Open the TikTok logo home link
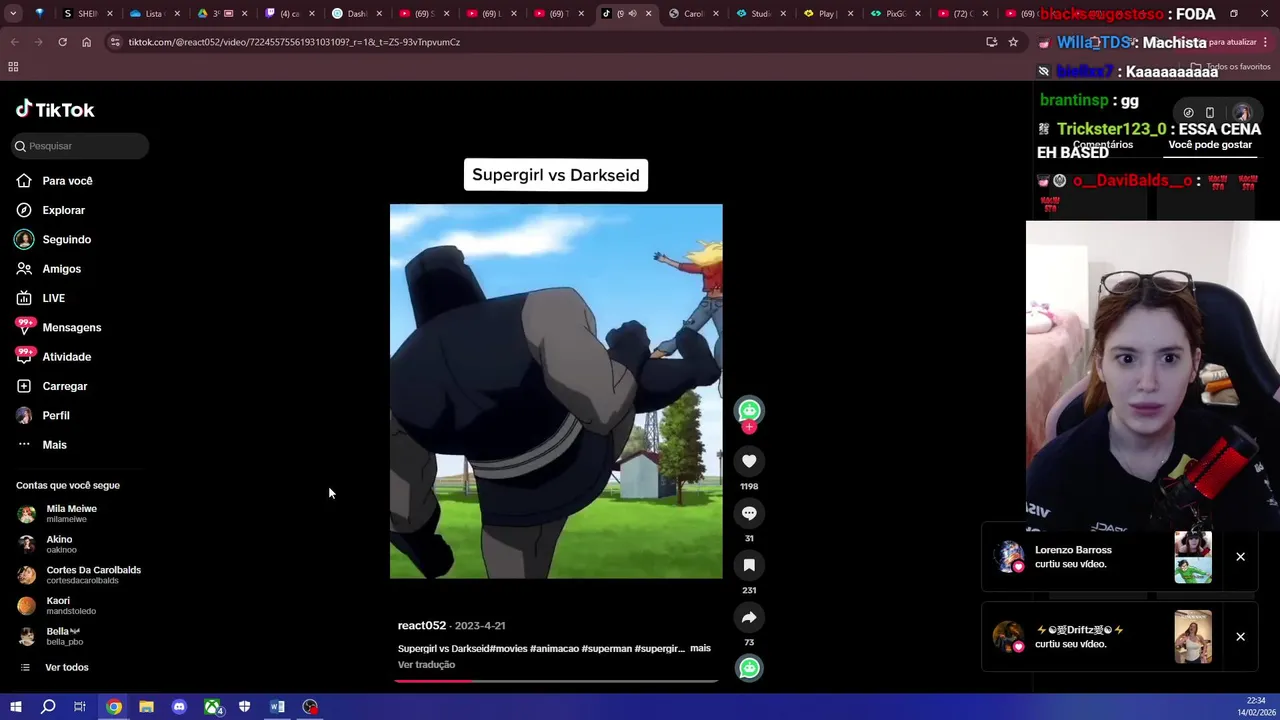The height and width of the screenshot is (720, 1280). [55, 109]
